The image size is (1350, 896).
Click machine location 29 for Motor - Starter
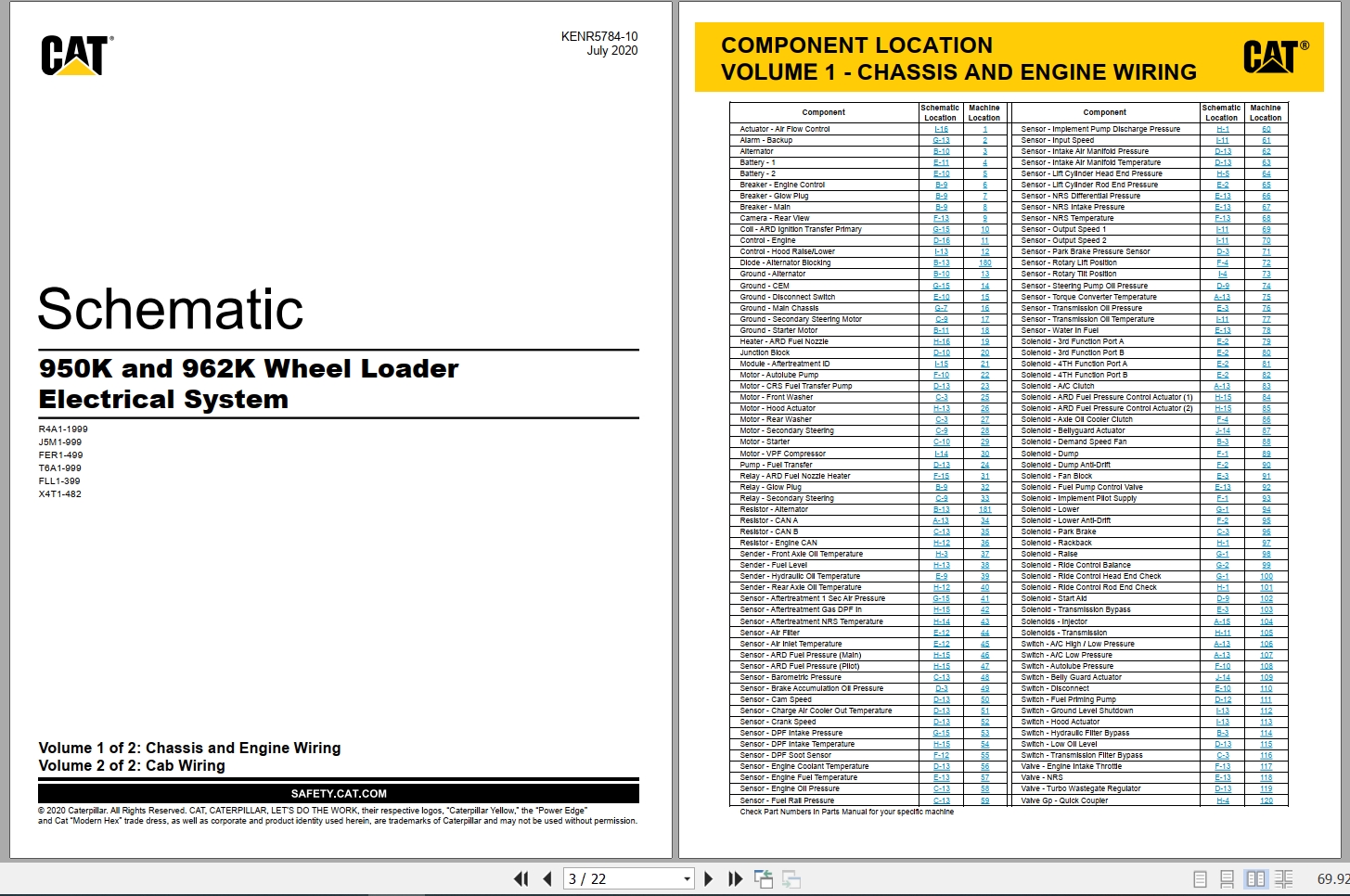(x=984, y=442)
